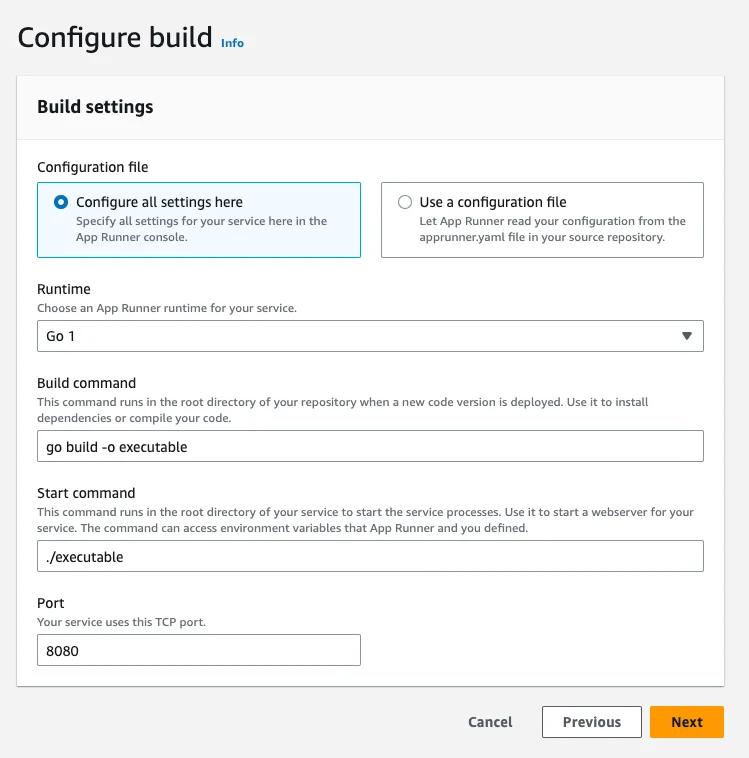Click the 'Runtime' field label
This screenshot has width=749, height=758.
64,289
